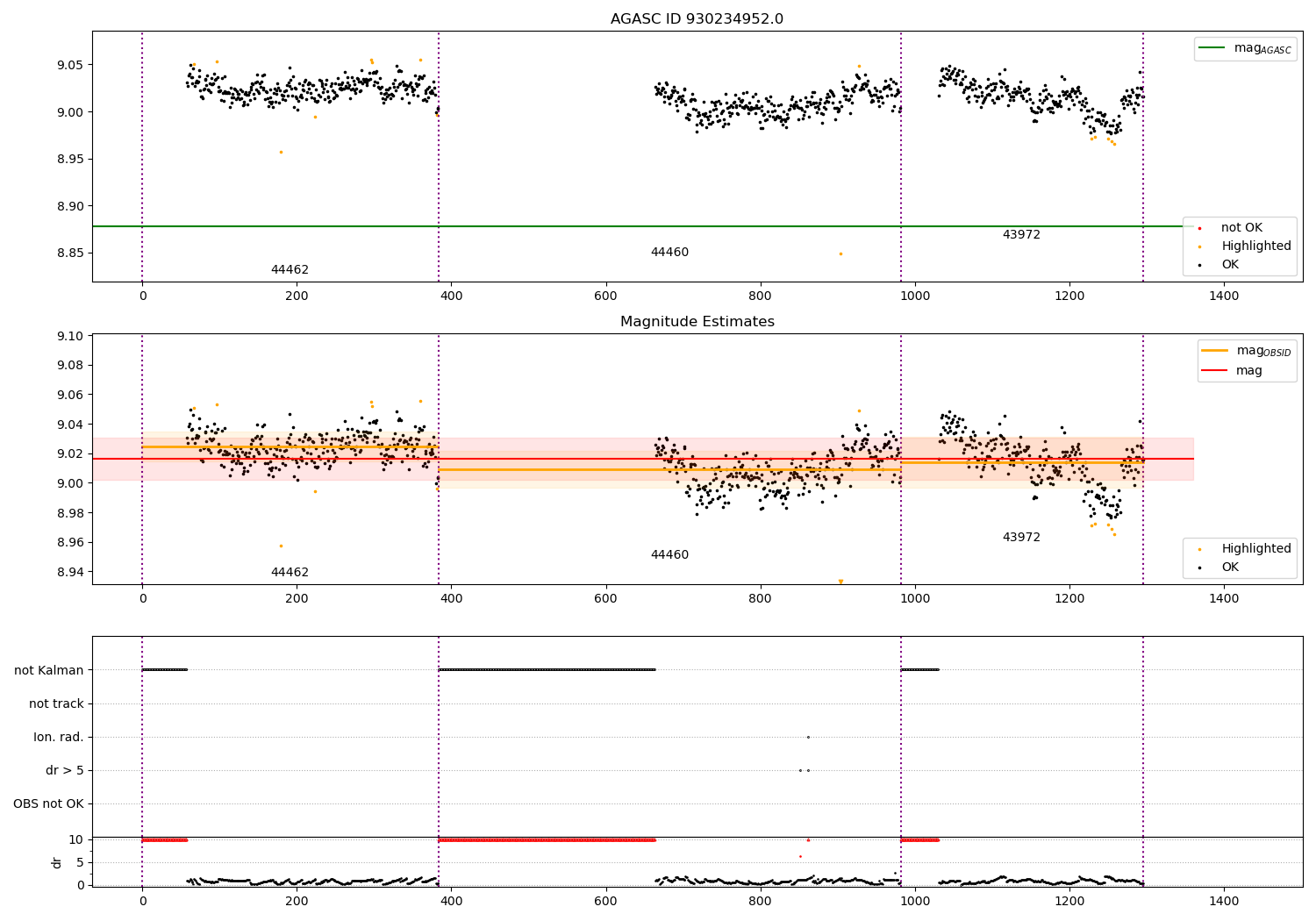Click the vertical "dr" axis label
This screenshot has width=1316, height=921.
(56, 862)
